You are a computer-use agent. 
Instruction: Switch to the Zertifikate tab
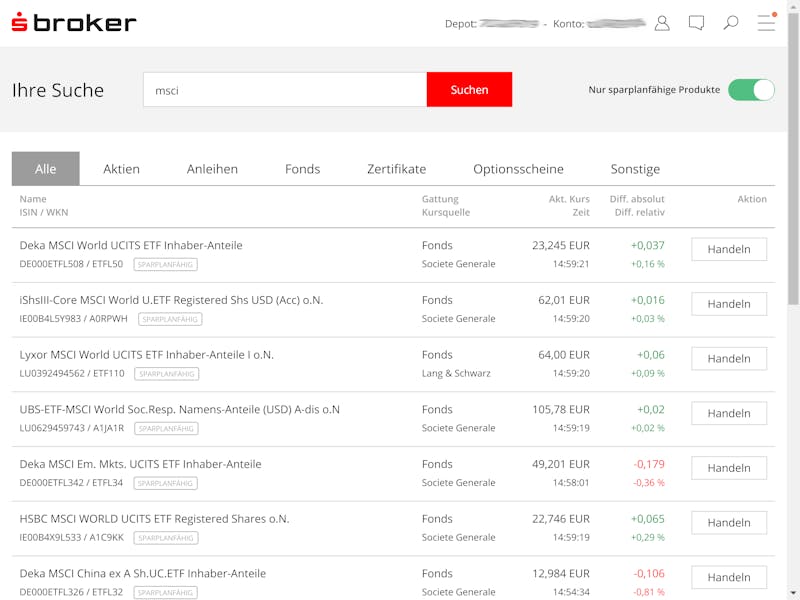[396, 169]
